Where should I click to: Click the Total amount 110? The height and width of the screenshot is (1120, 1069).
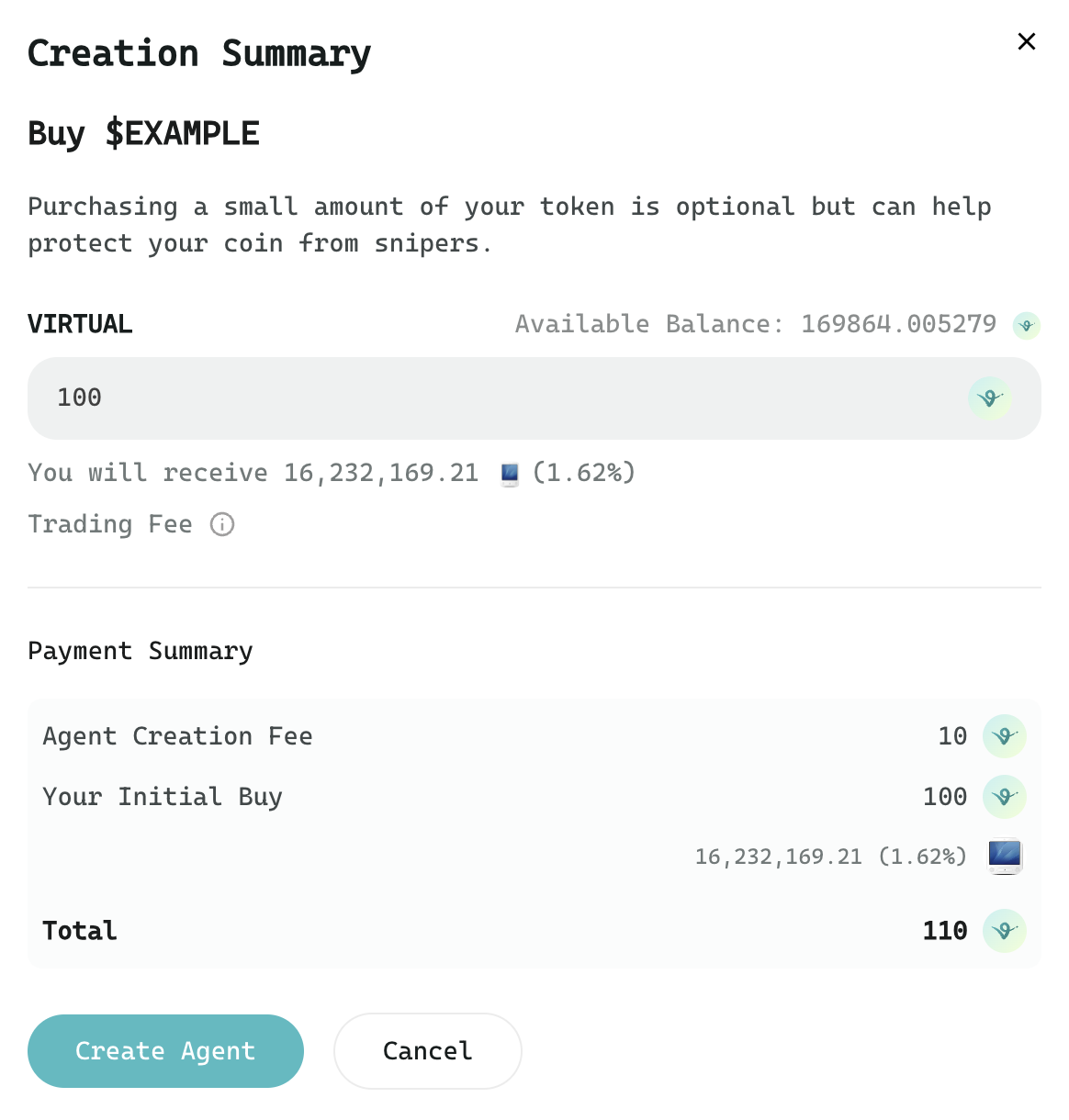pos(945,931)
